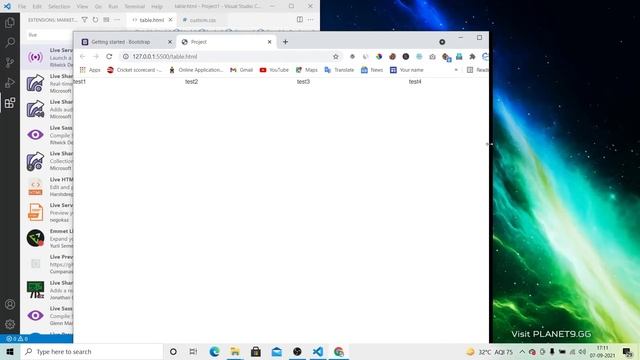
Task: Select the Live Sass Compiler eye icon
Action: [x=35, y=135]
